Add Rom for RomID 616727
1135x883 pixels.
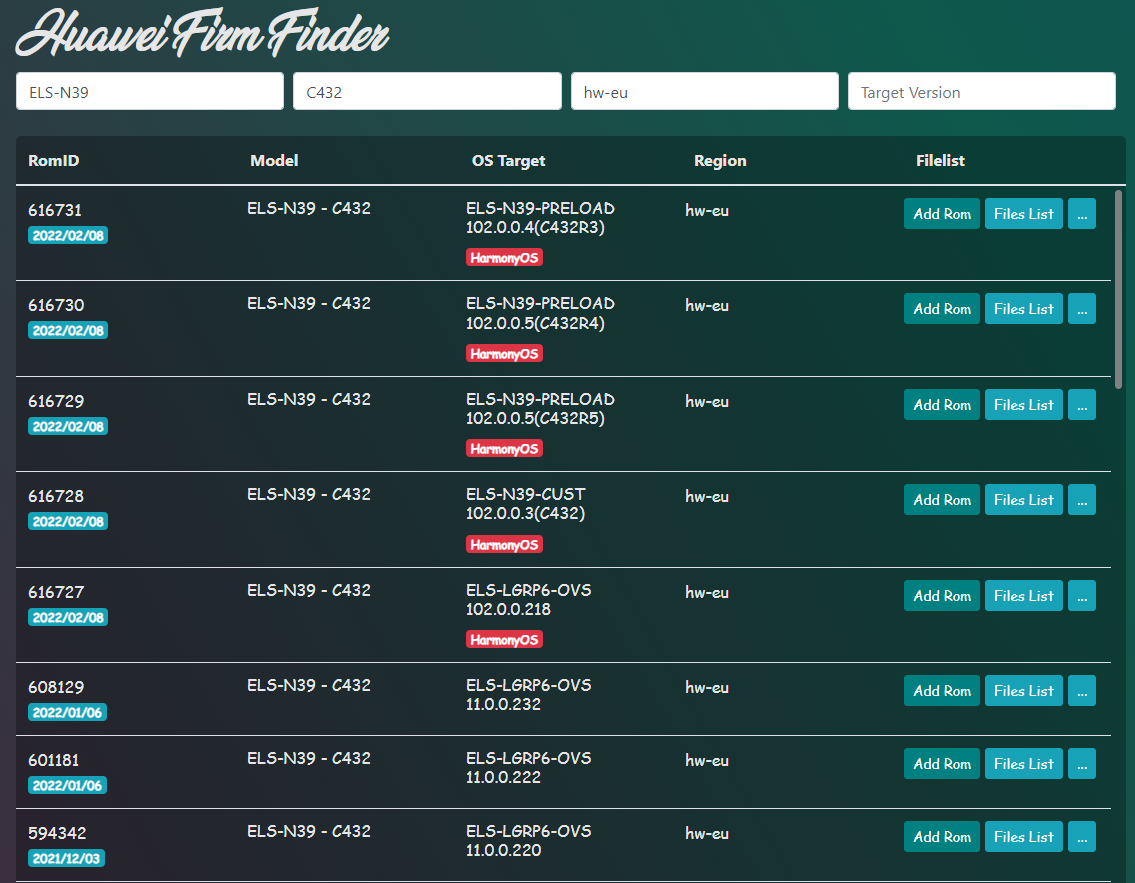(x=942, y=596)
